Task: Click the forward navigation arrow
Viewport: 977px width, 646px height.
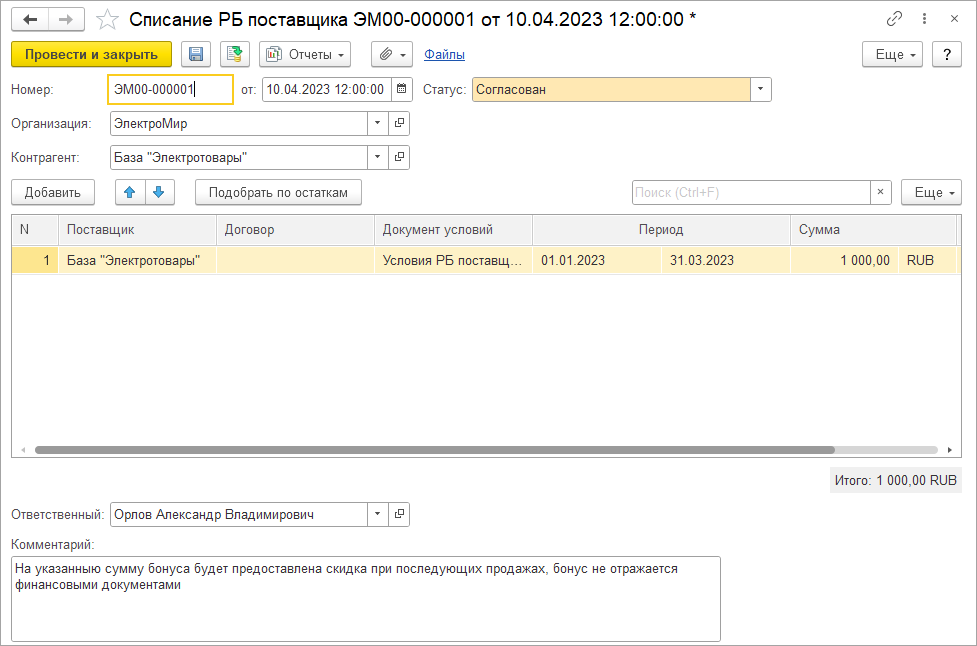Action: point(65,19)
